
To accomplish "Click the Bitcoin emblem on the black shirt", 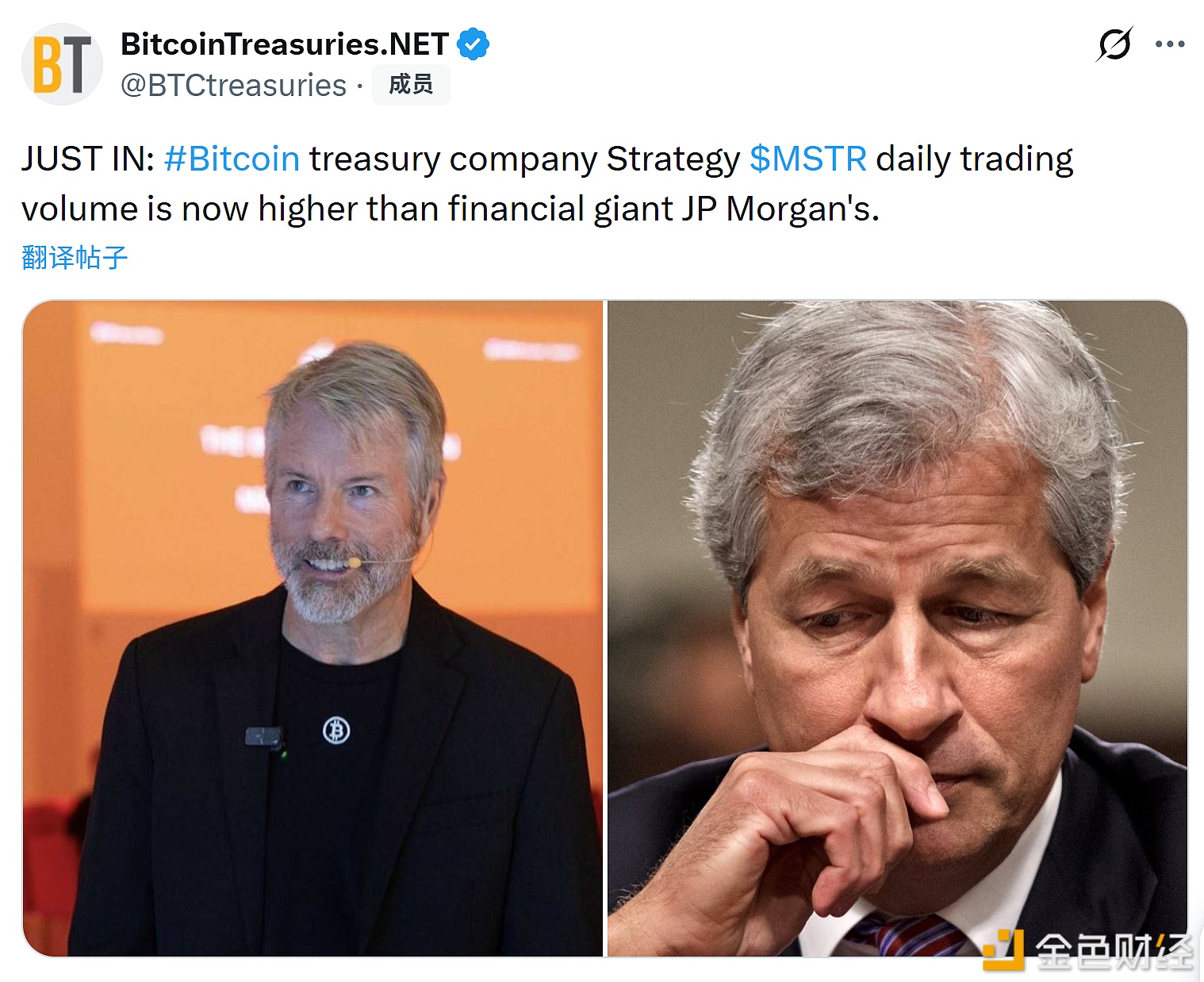I will pos(336,730).
